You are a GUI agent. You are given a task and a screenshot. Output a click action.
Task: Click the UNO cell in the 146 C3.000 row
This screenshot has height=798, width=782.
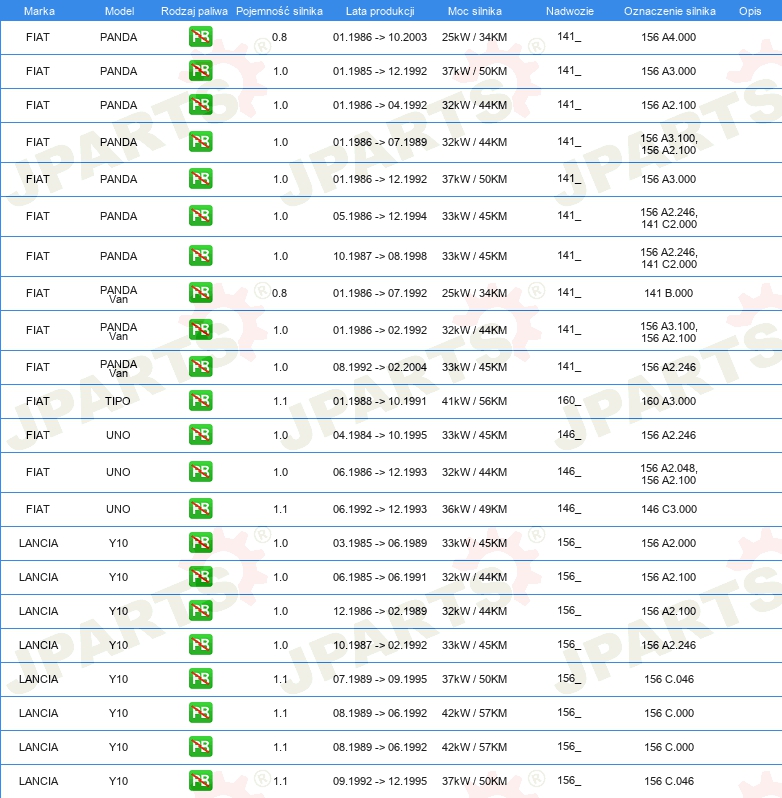pos(118,509)
